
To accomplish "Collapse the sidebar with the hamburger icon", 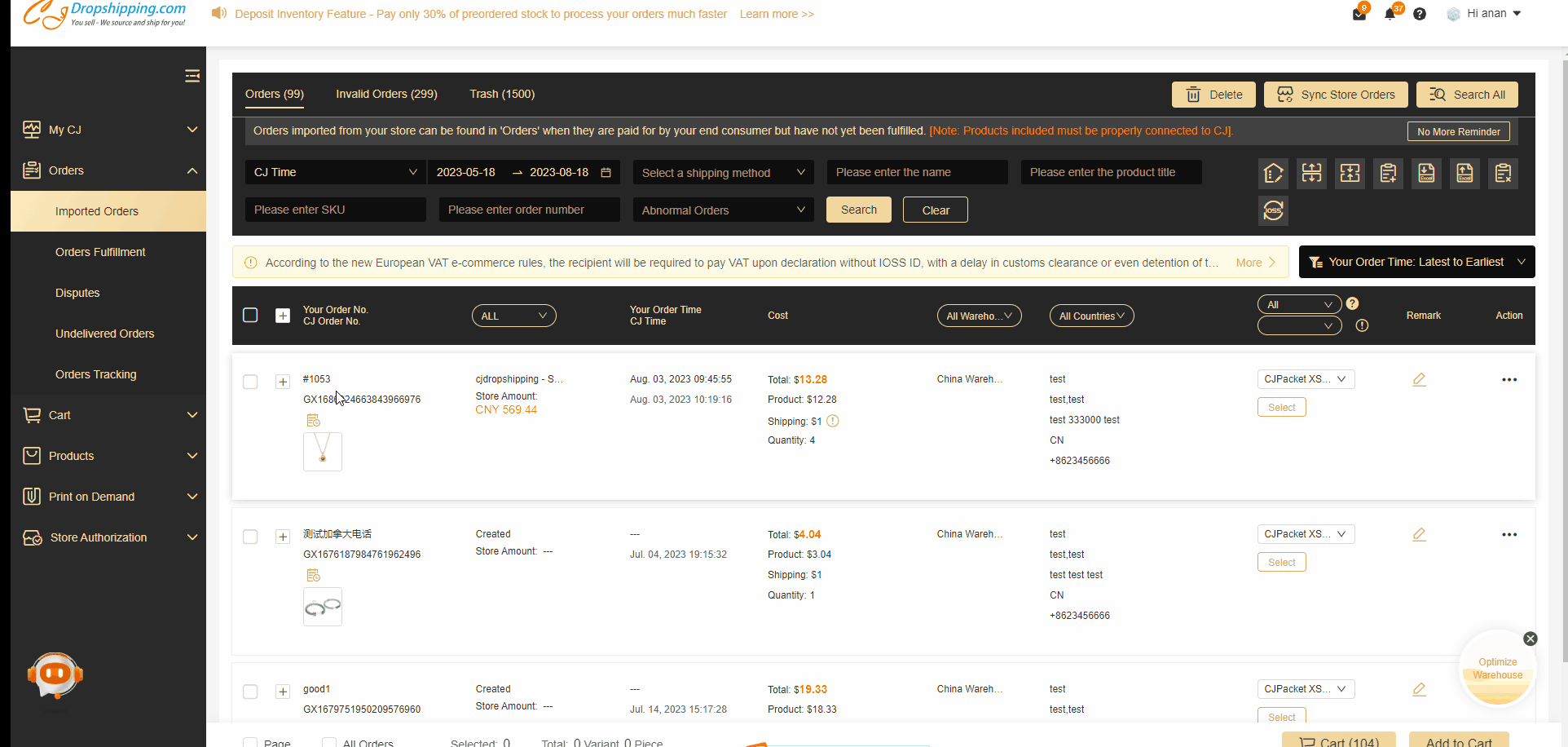I will click(x=192, y=76).
